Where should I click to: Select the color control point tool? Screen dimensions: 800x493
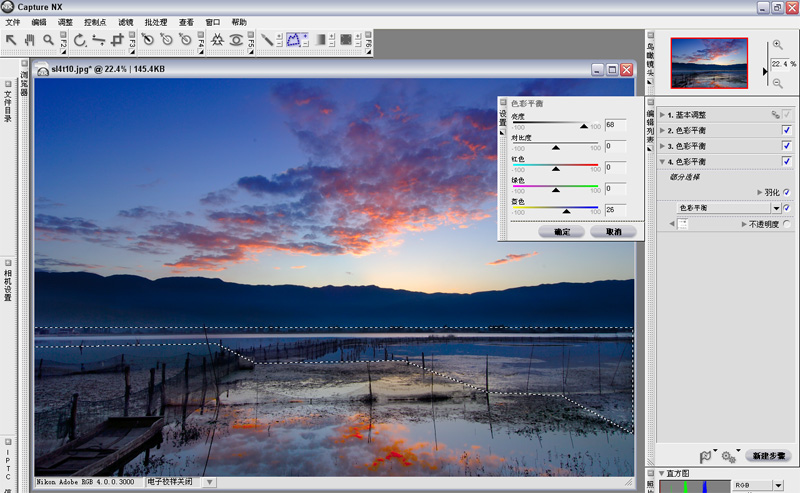(x=217, y=39)
